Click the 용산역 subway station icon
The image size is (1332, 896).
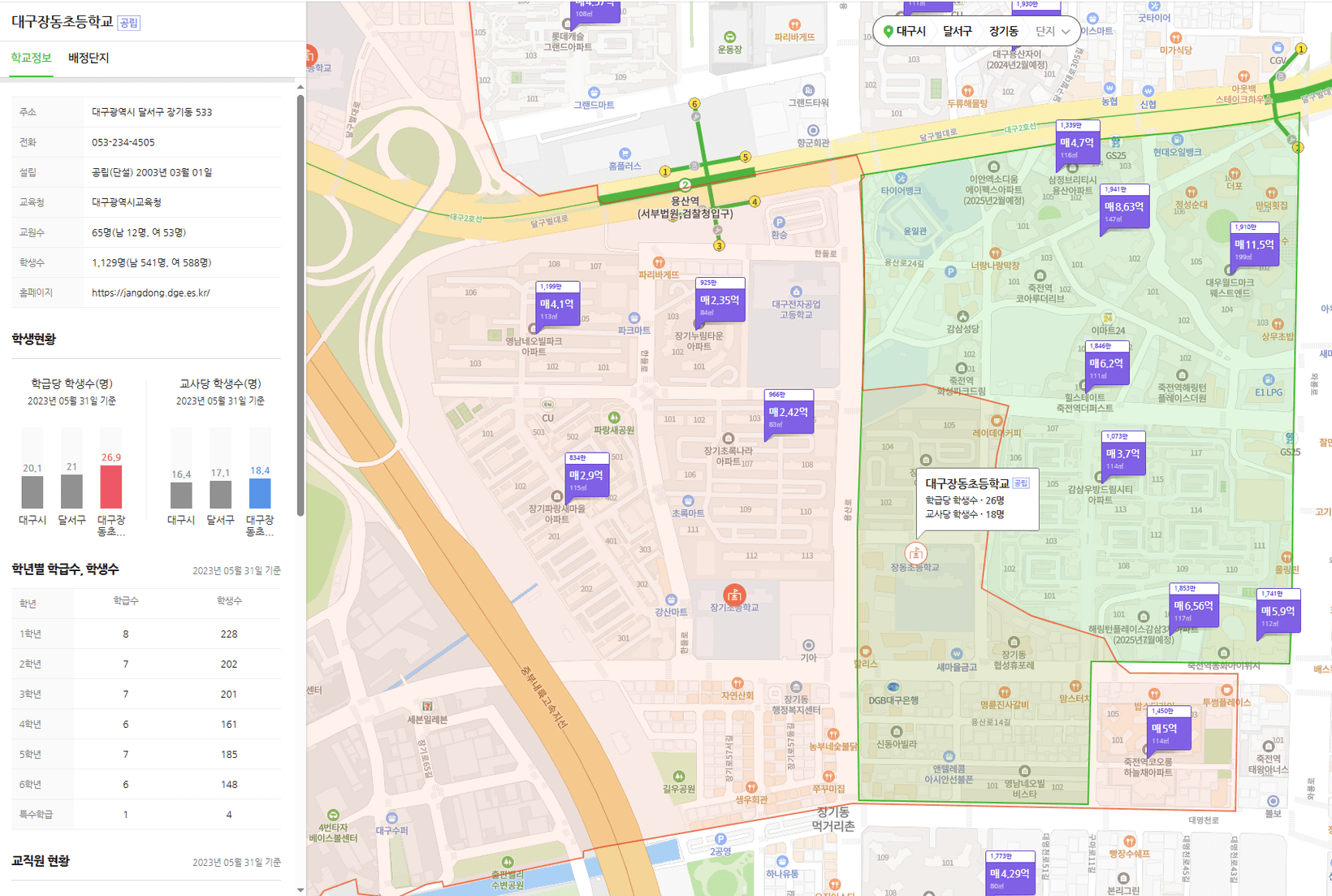click(x=685, y=185)
